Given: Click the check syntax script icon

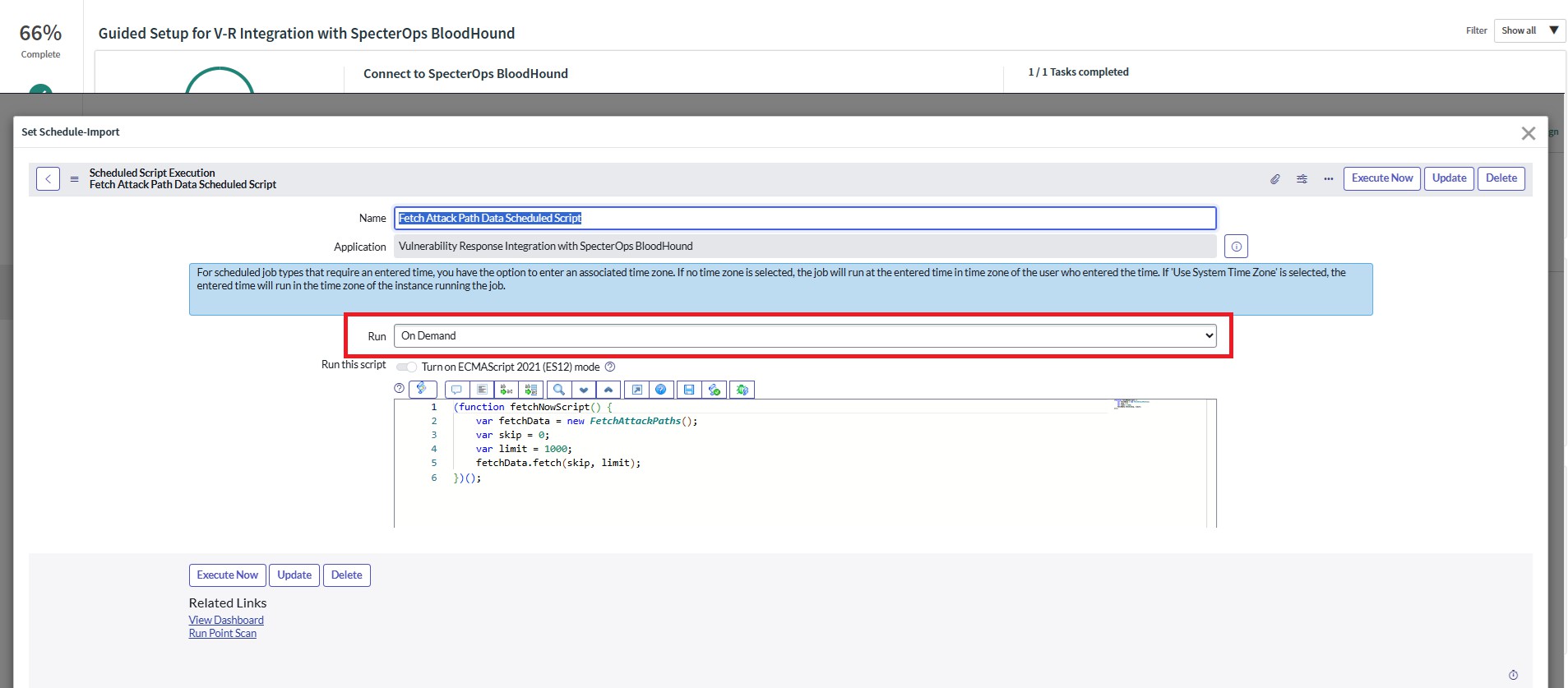Looking at the screenshot, I should (715, 390).
